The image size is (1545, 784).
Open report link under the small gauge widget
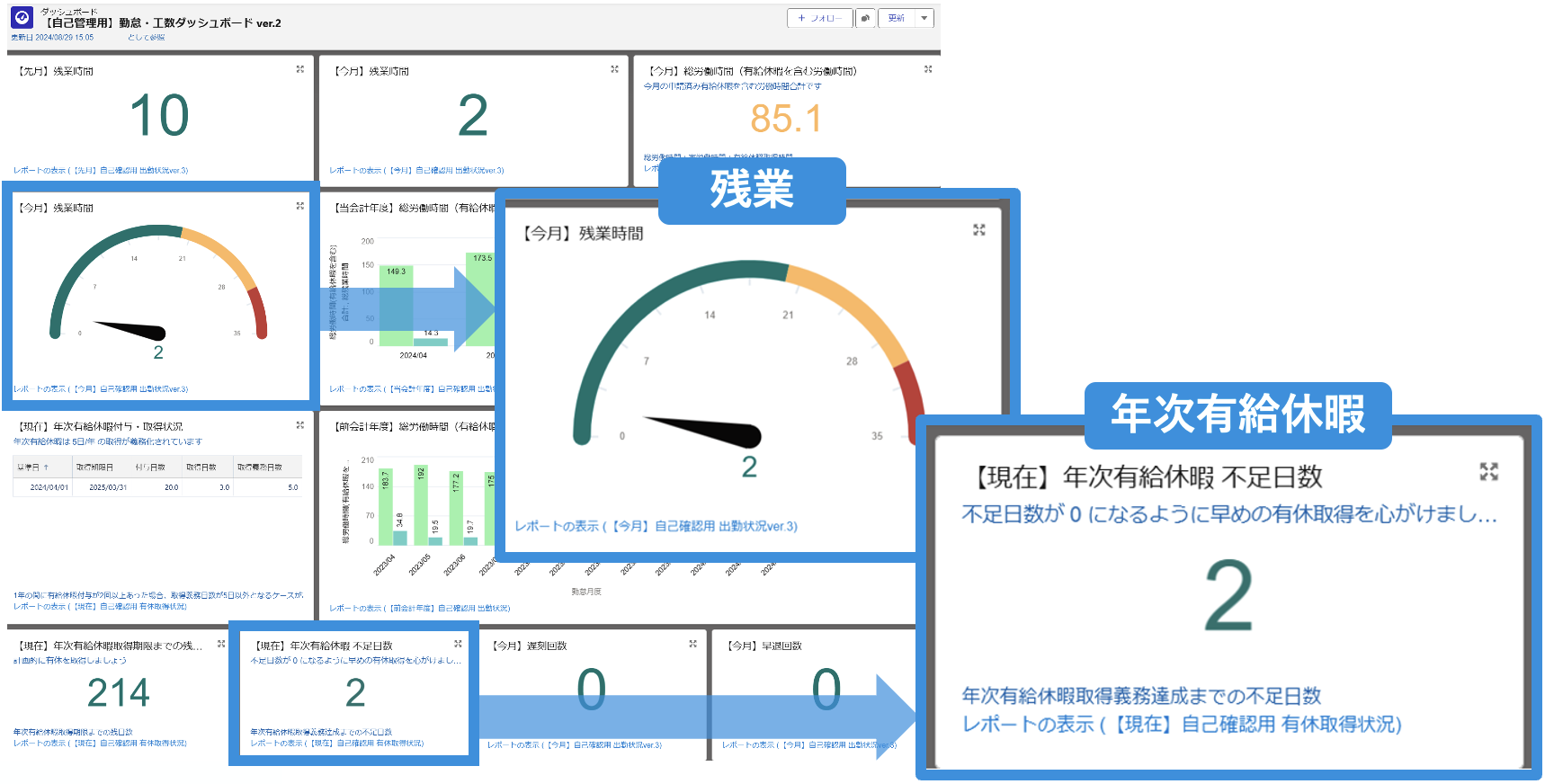pos(101,389)
